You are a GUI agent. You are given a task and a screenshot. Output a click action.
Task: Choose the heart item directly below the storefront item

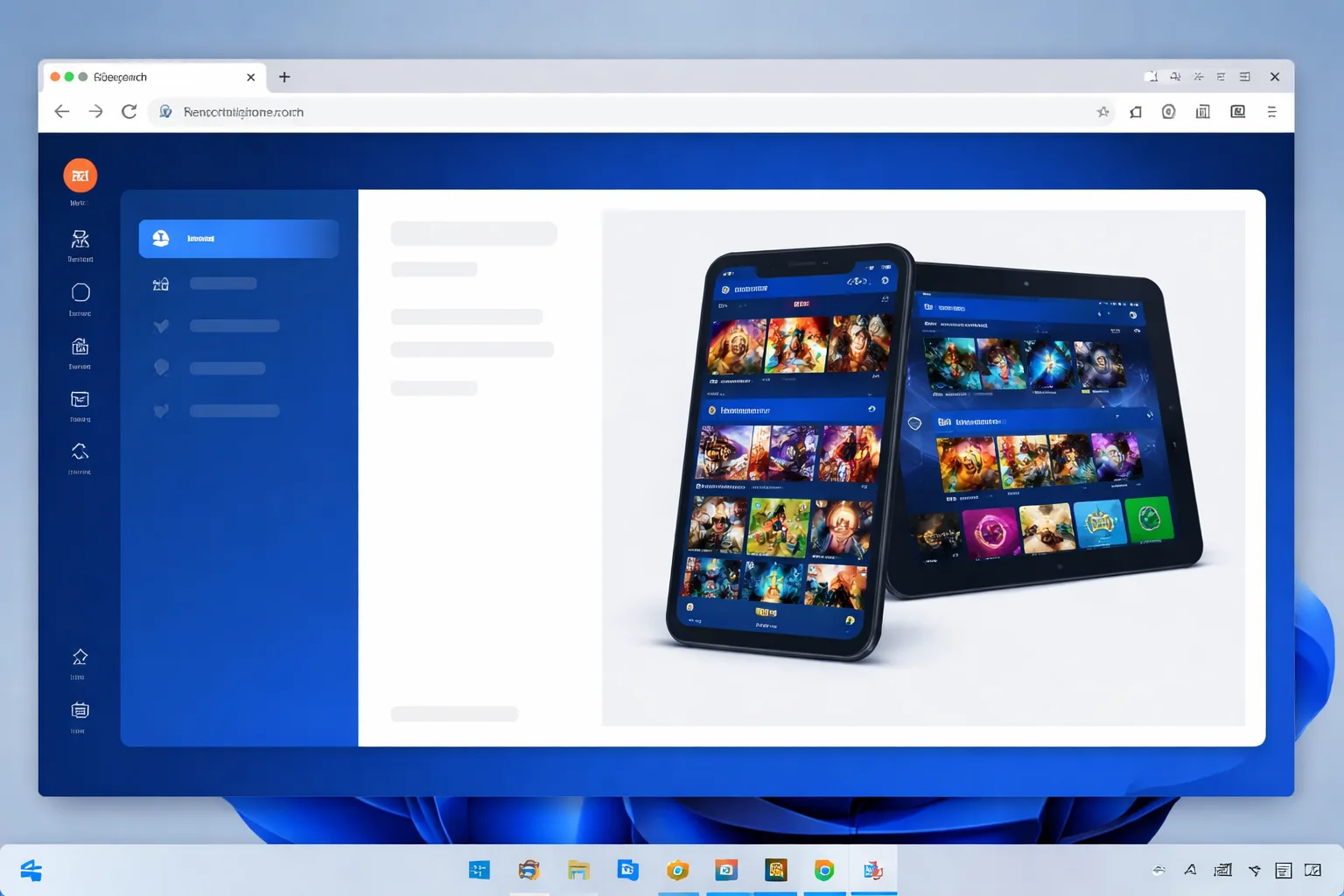point(216,325)
